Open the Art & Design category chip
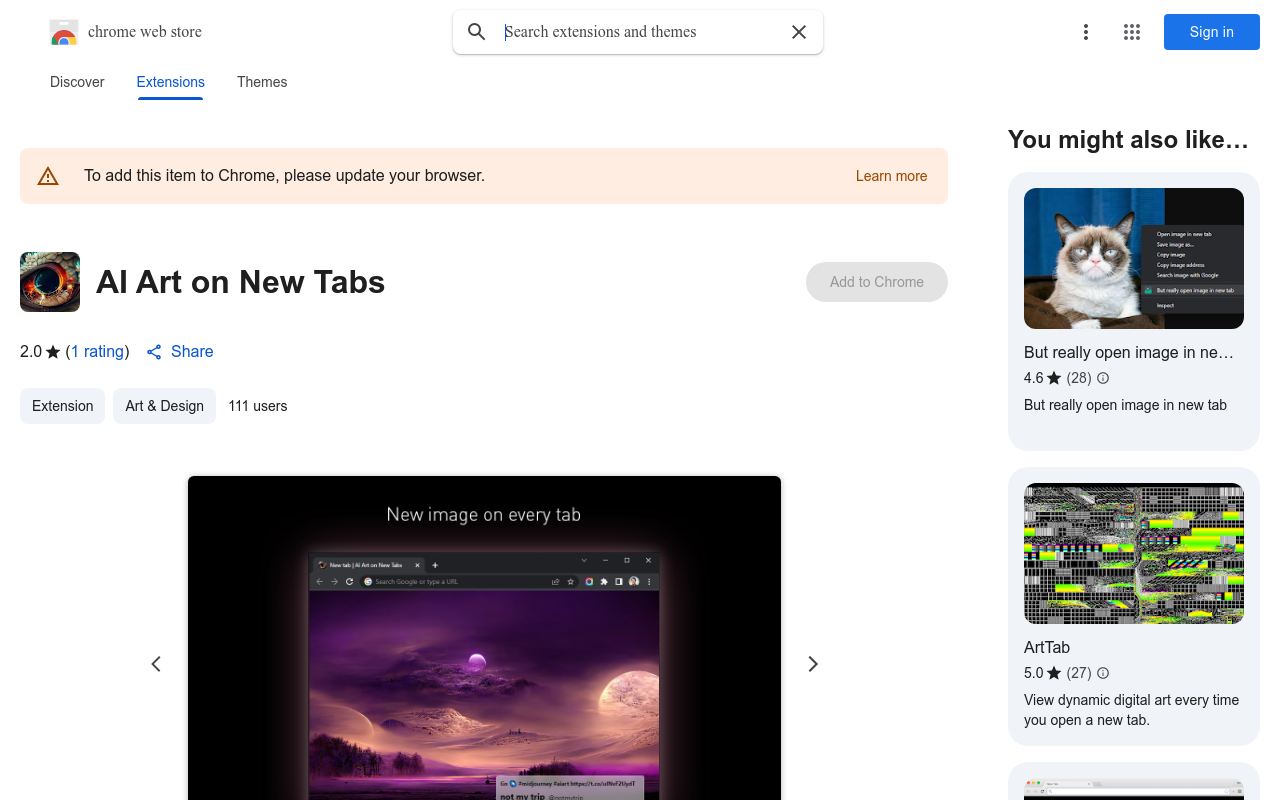This screenshot has width=1280, height=800. click(164, 406)
